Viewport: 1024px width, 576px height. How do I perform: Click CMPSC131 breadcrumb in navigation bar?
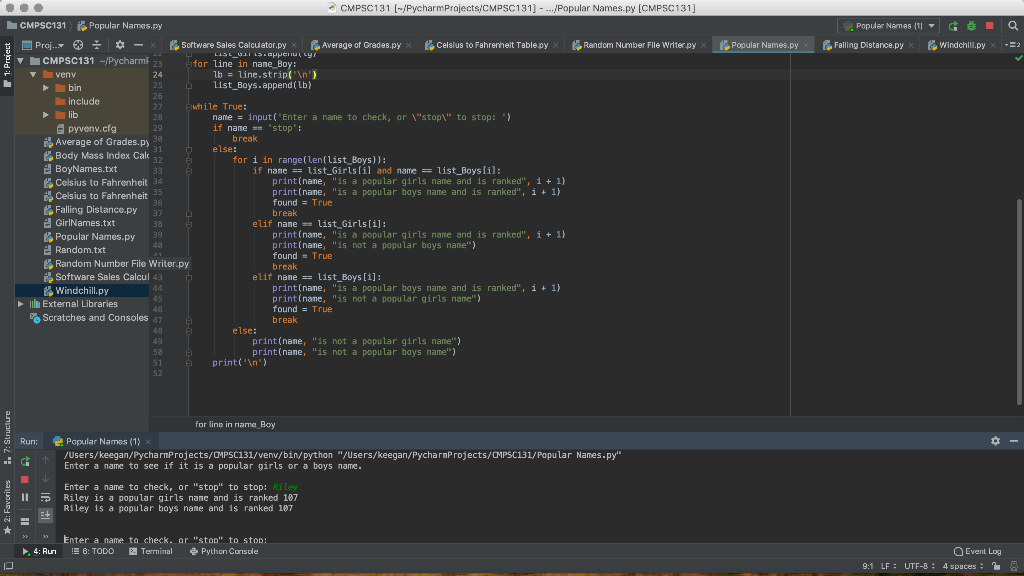37,26
